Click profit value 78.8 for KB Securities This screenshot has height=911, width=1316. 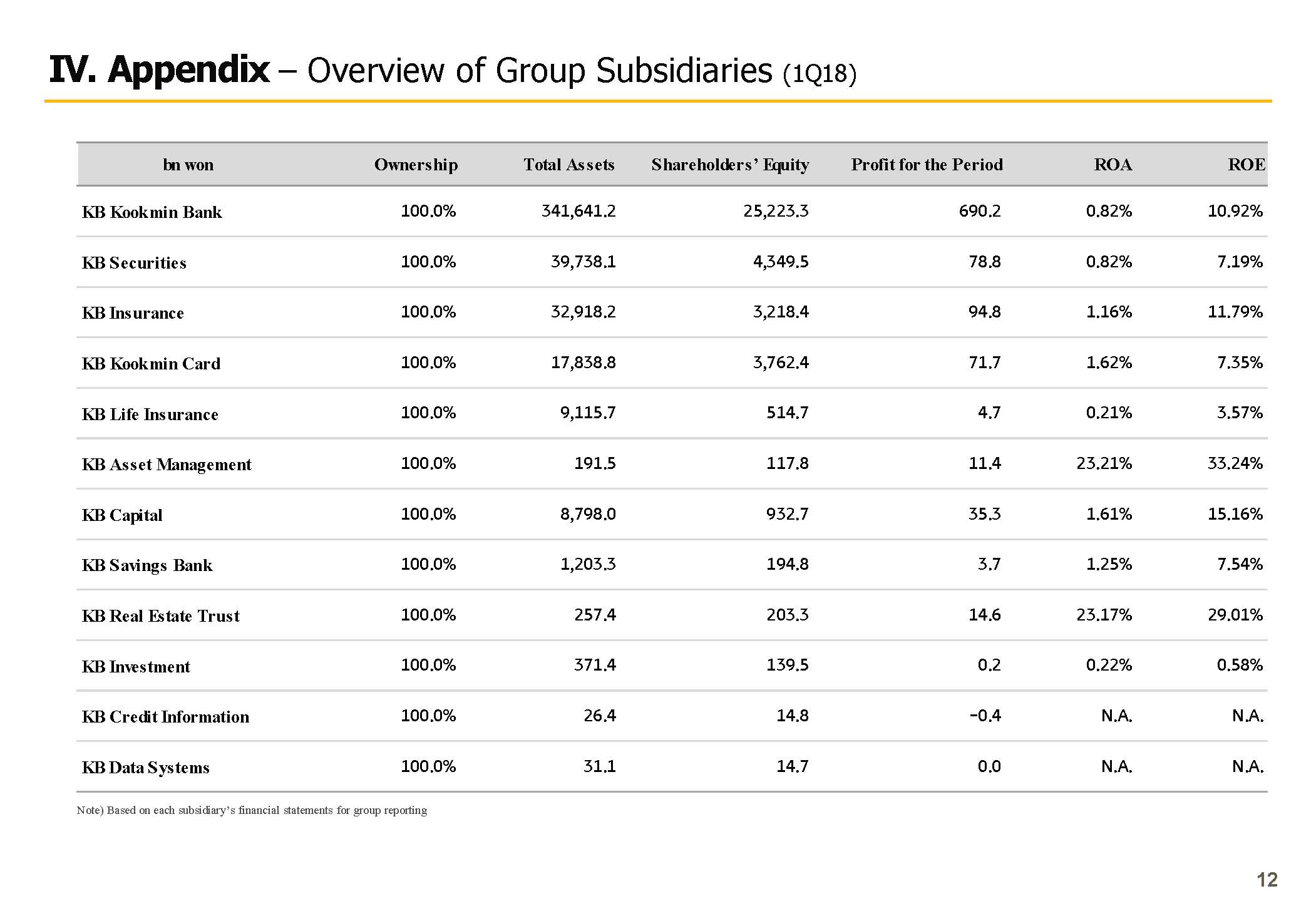coord(985,262)
